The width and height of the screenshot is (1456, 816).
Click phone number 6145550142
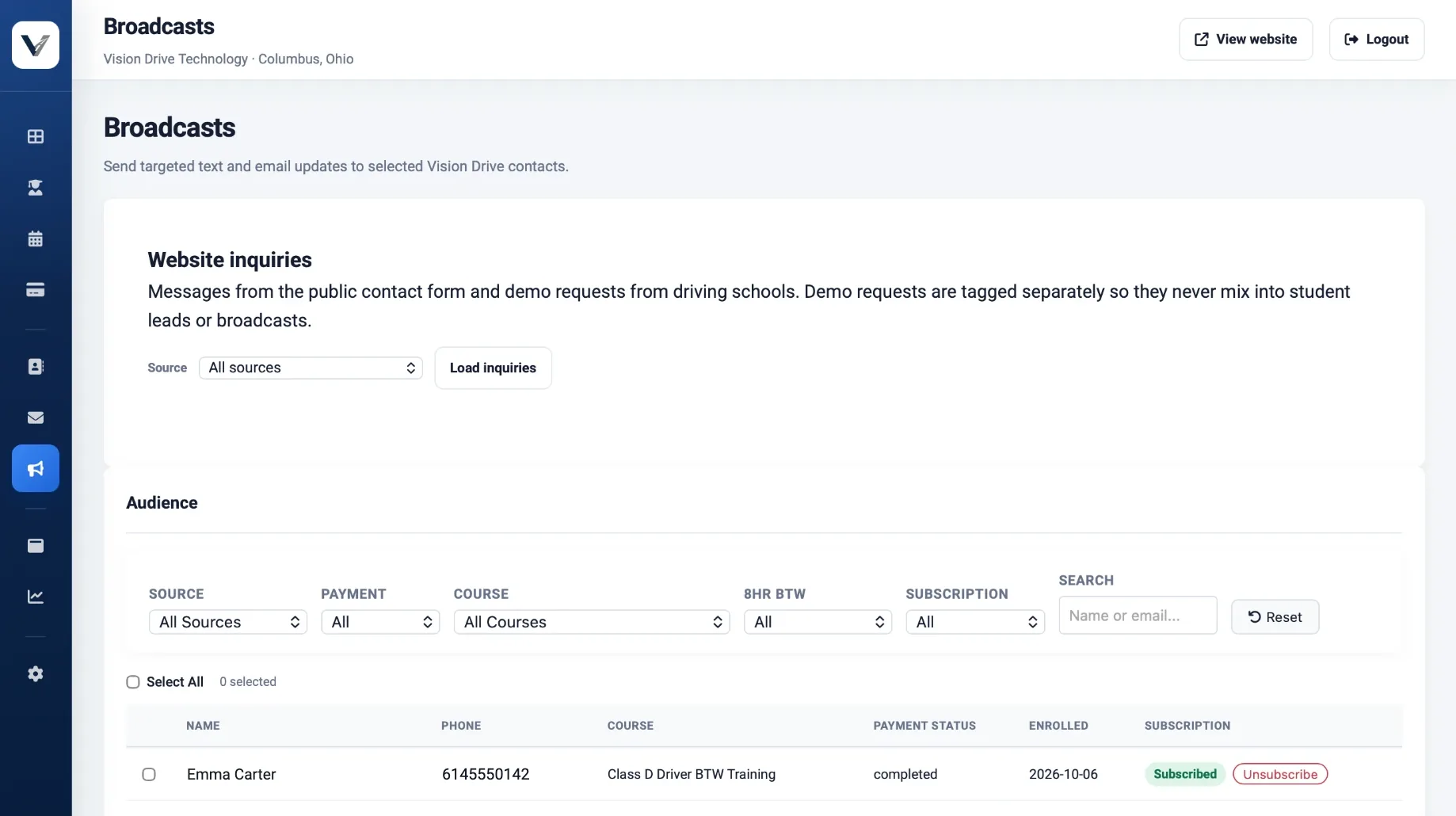point(486,774)
